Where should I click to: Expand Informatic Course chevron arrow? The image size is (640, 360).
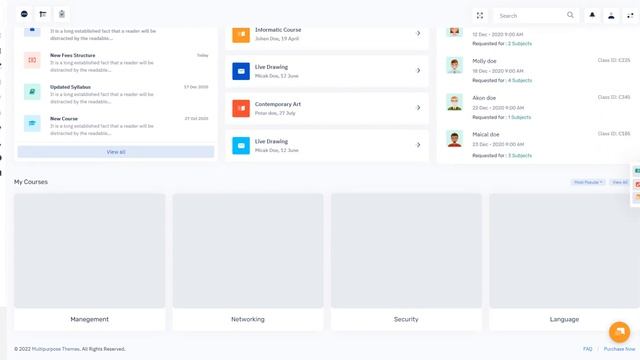418,33
